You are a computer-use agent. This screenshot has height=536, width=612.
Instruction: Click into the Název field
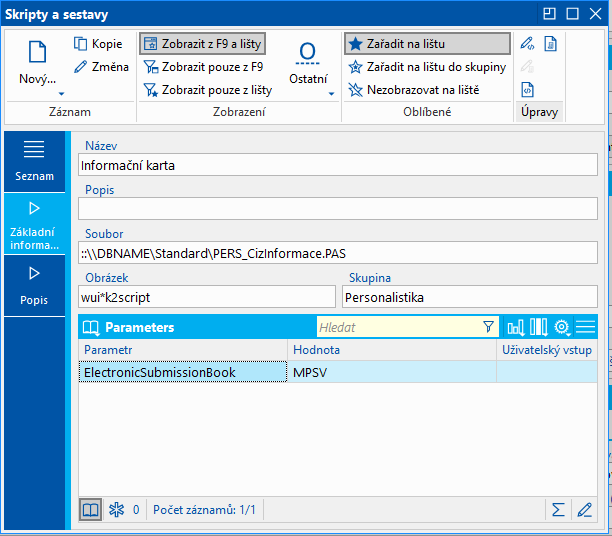(338, 165)
